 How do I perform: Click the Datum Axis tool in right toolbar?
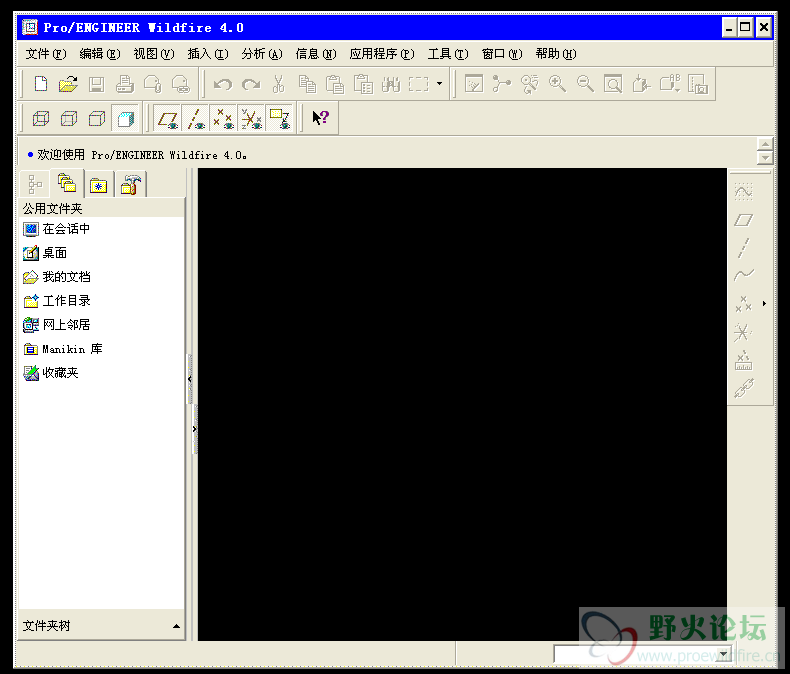coord(744,248)
